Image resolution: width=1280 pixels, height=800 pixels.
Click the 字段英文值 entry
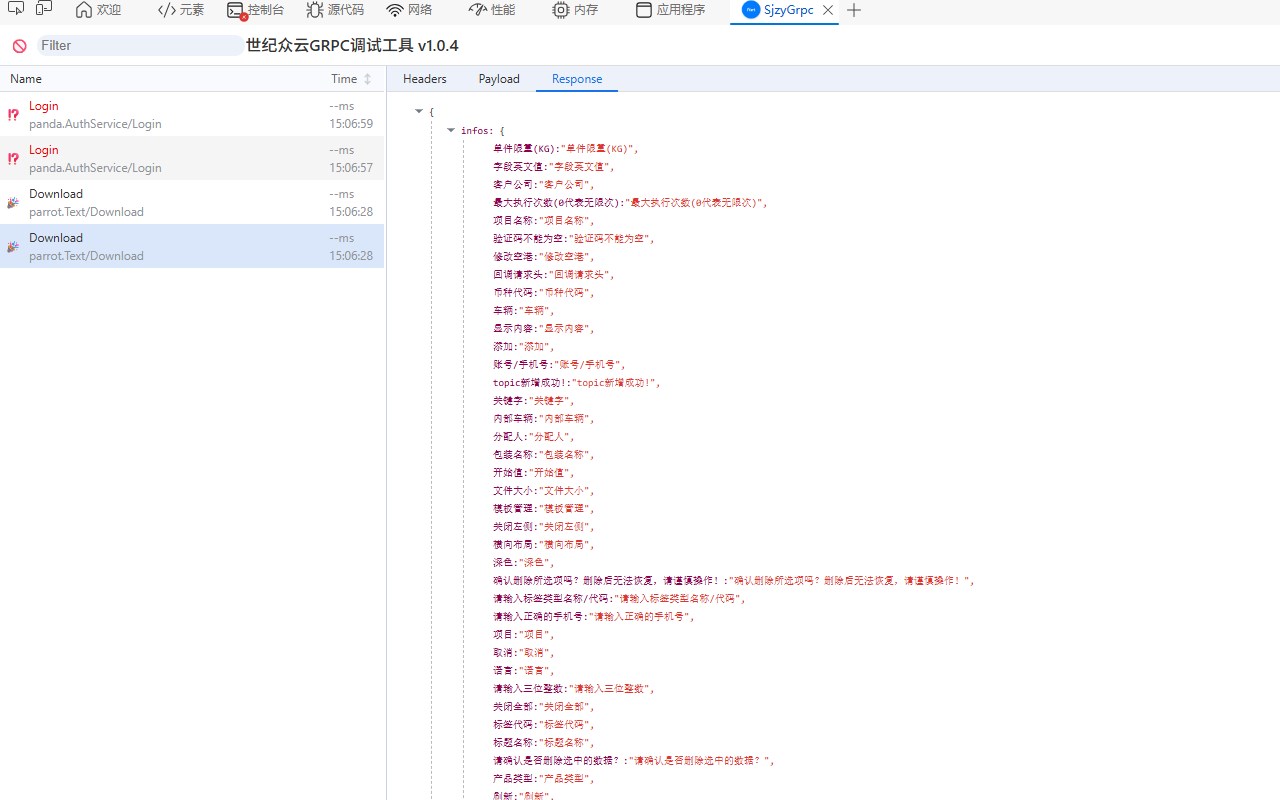click(553, 167)
